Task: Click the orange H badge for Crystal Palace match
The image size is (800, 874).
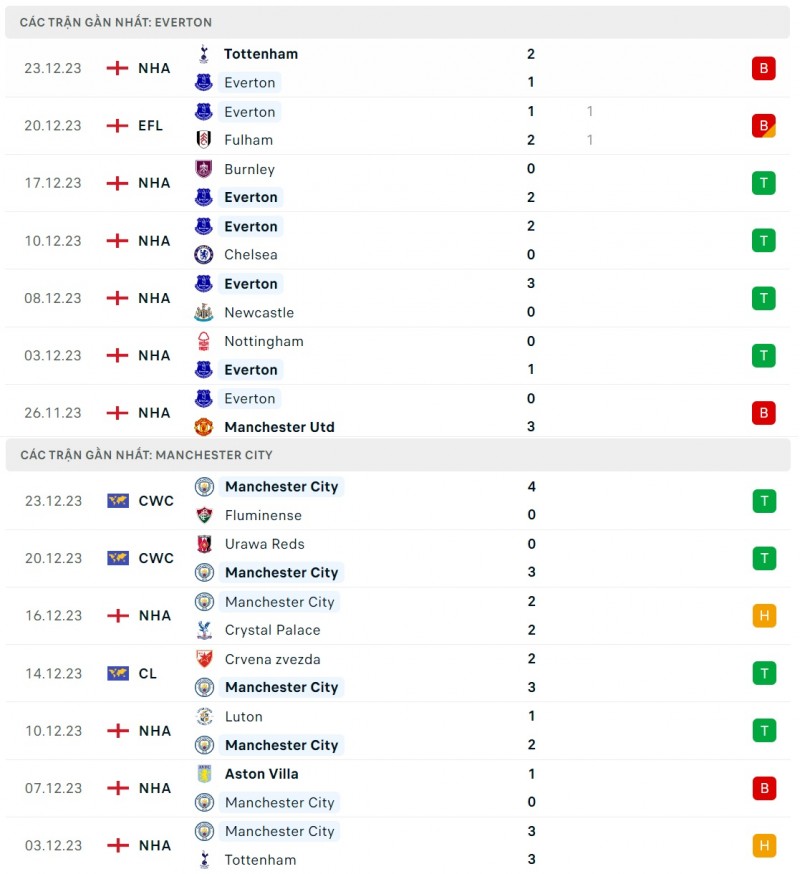Action: coord(764,616)
